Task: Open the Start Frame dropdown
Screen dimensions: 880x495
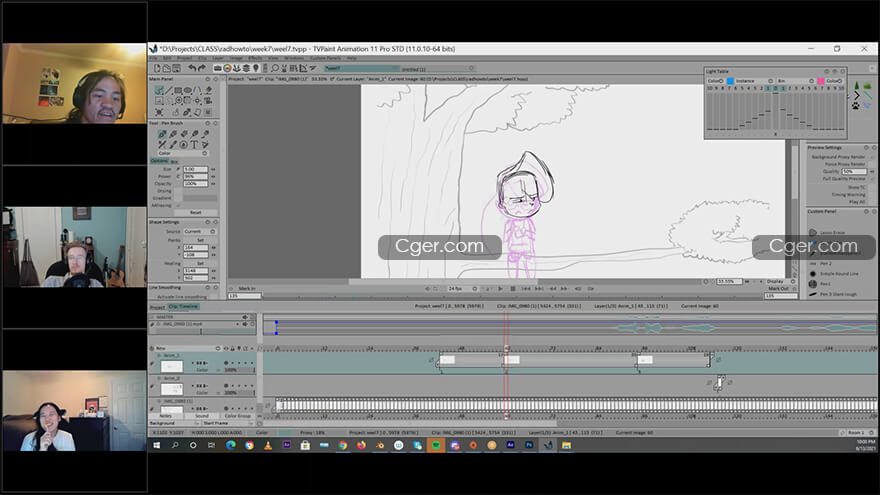Action: [x=227, y=423]
